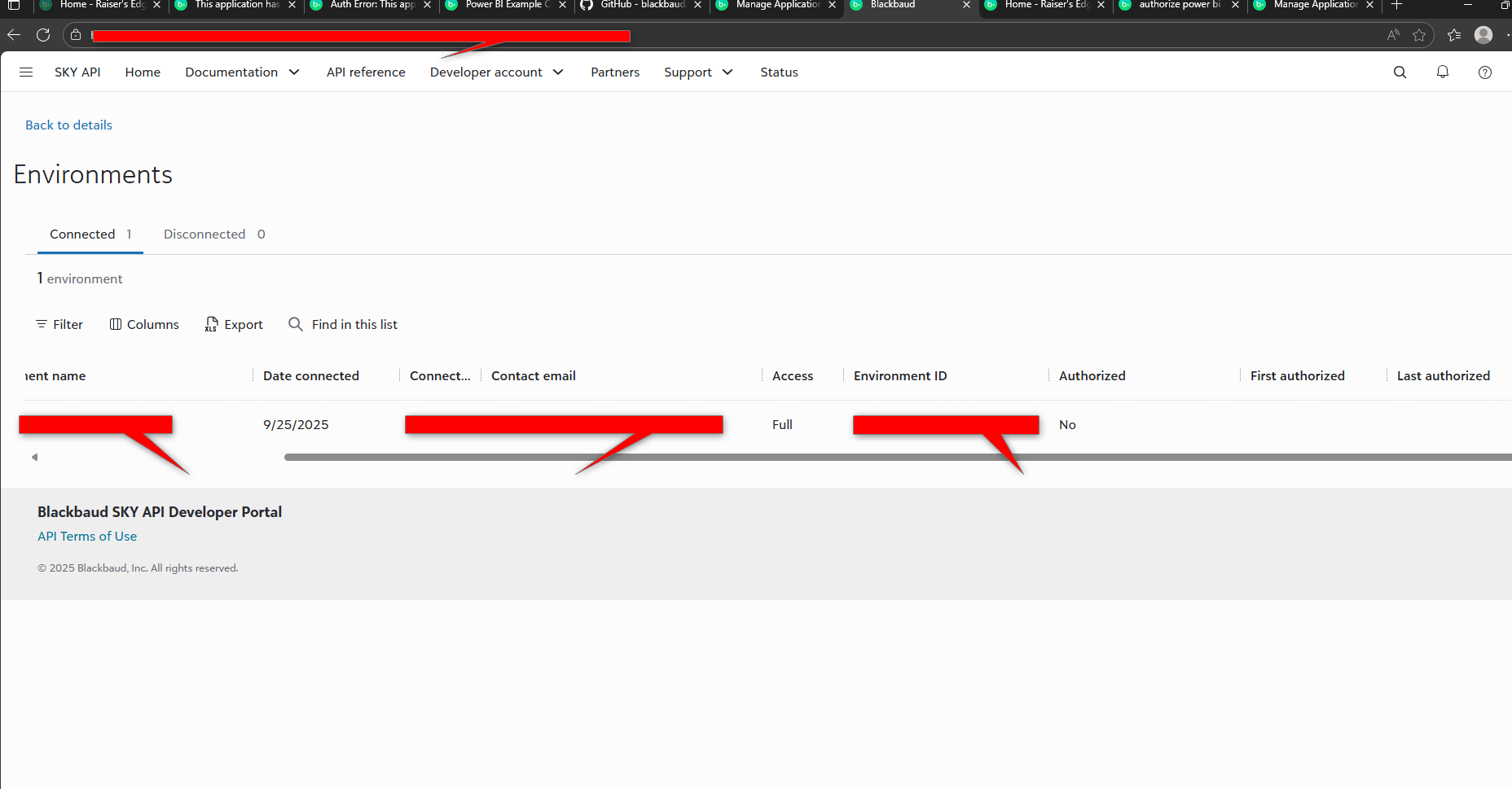Image resolution: width=1512 pixels, height=789 pixels.
Task: Sort by Access column header
Action: 793,376
